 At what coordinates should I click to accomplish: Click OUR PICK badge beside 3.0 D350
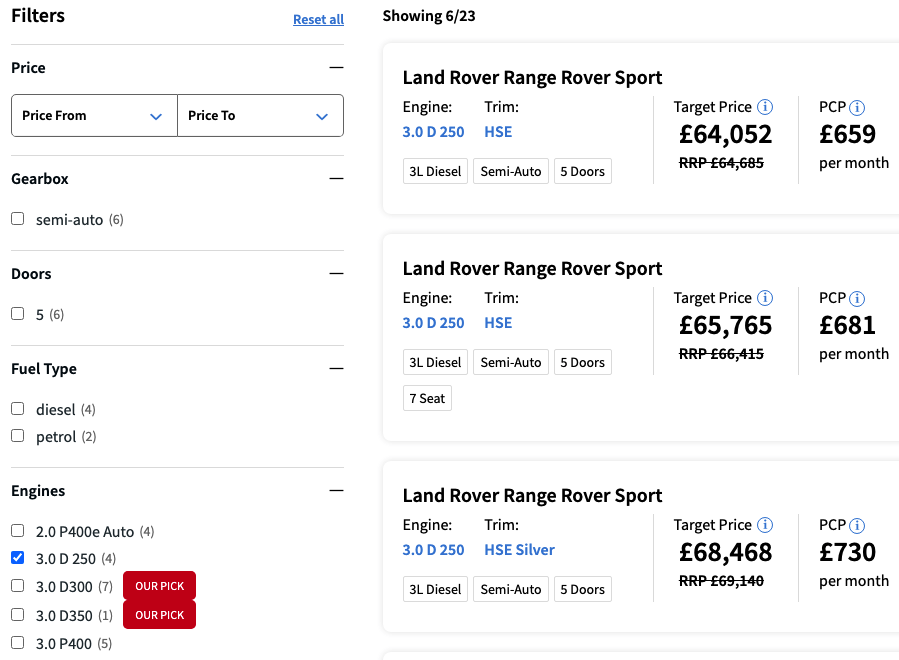(x=159, y=615)
